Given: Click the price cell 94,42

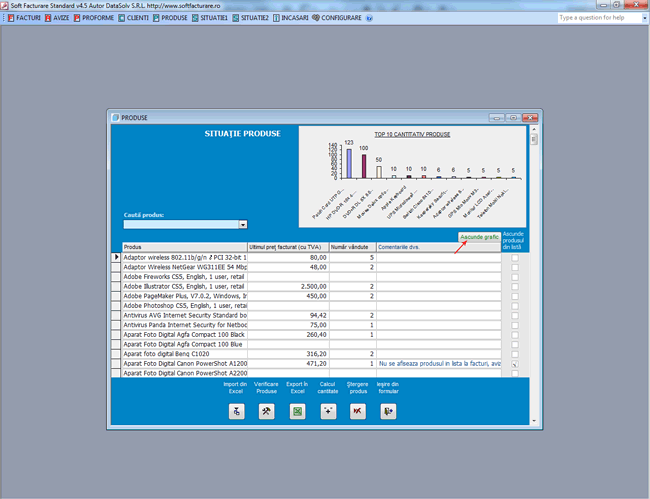Looking at the screenshot, I should (x=288, y=315).
